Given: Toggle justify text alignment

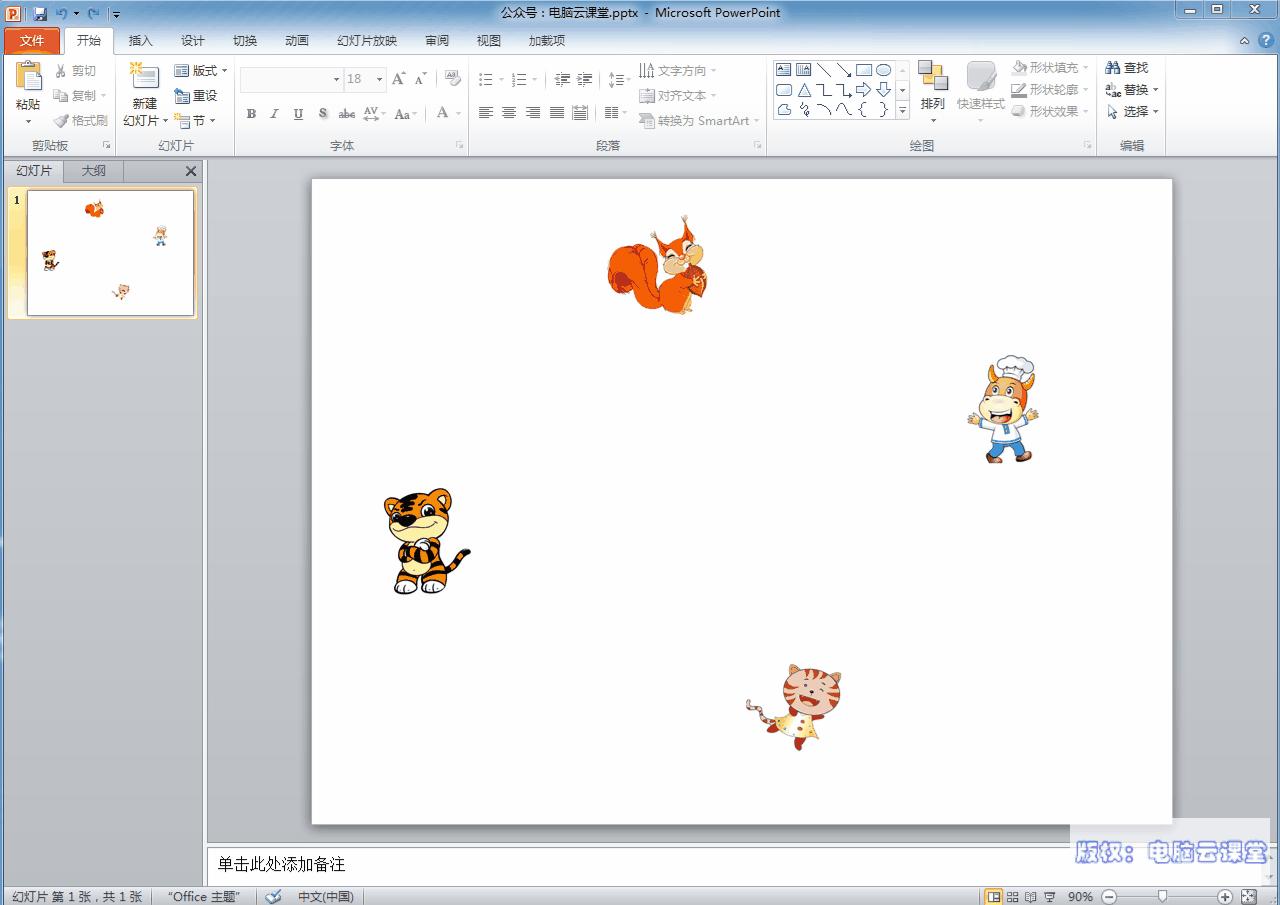Looking at the screenshot, I should pos(557,113).
